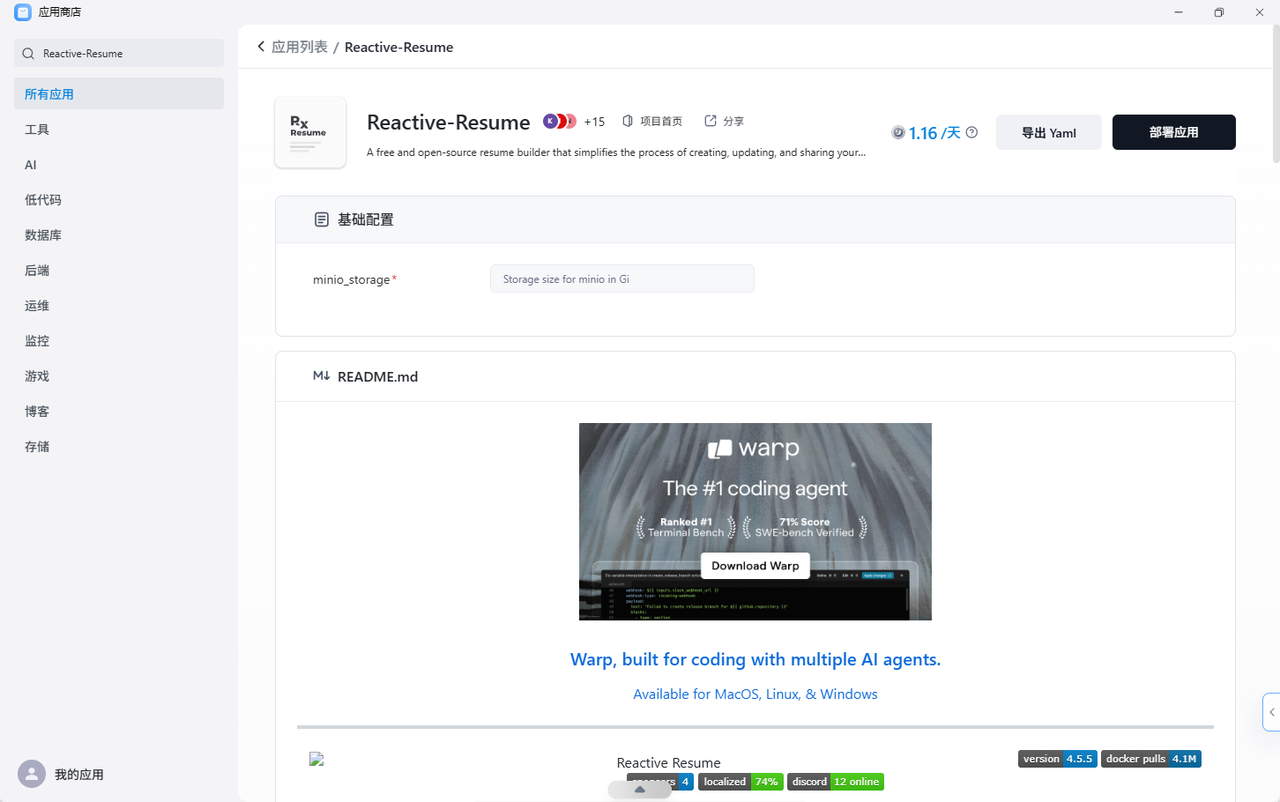1280x802 pixels.
Task: Open 我的应用 at sidebar bottom
Action: click(x=79, y=774)
